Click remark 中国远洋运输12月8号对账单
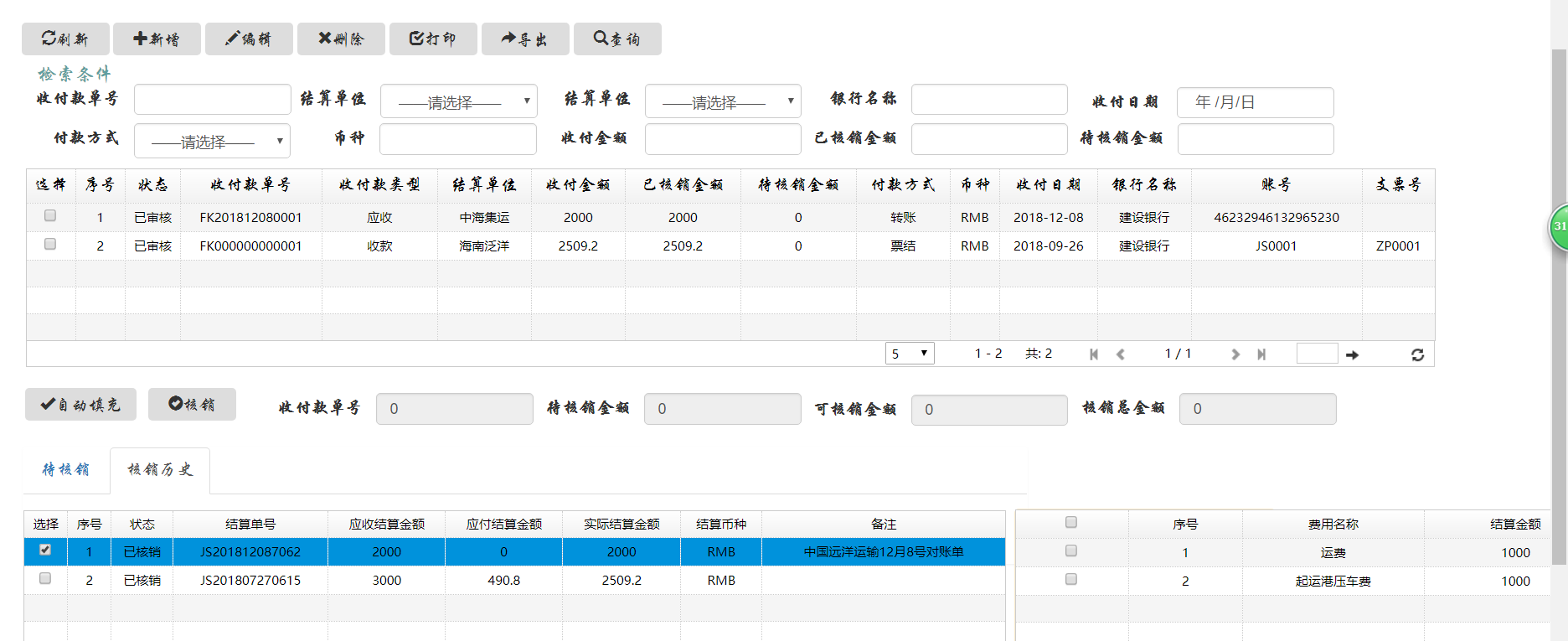Screen dimensions: 1568x641 click(884, 551)
